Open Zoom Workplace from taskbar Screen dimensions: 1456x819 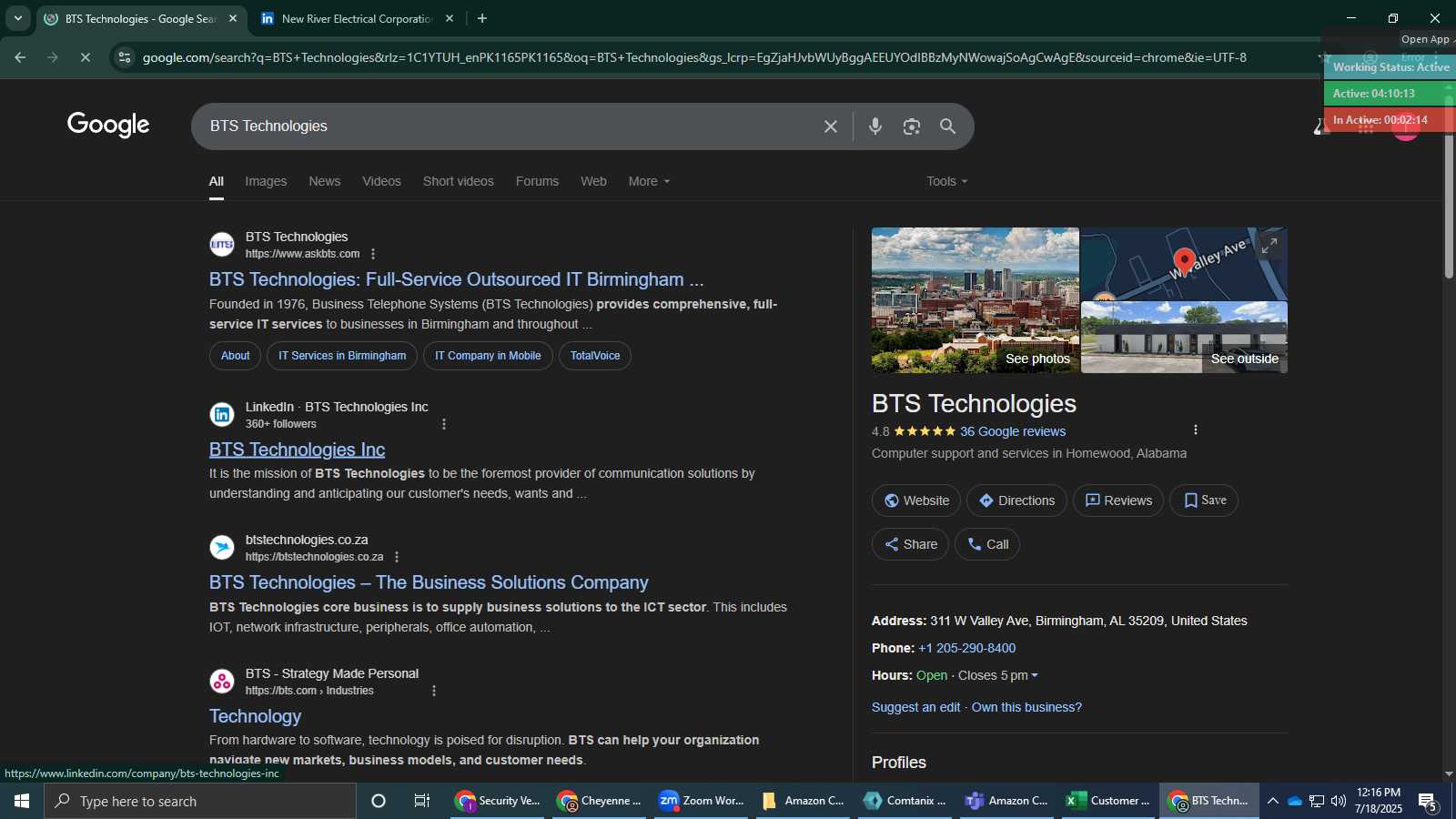701,801
